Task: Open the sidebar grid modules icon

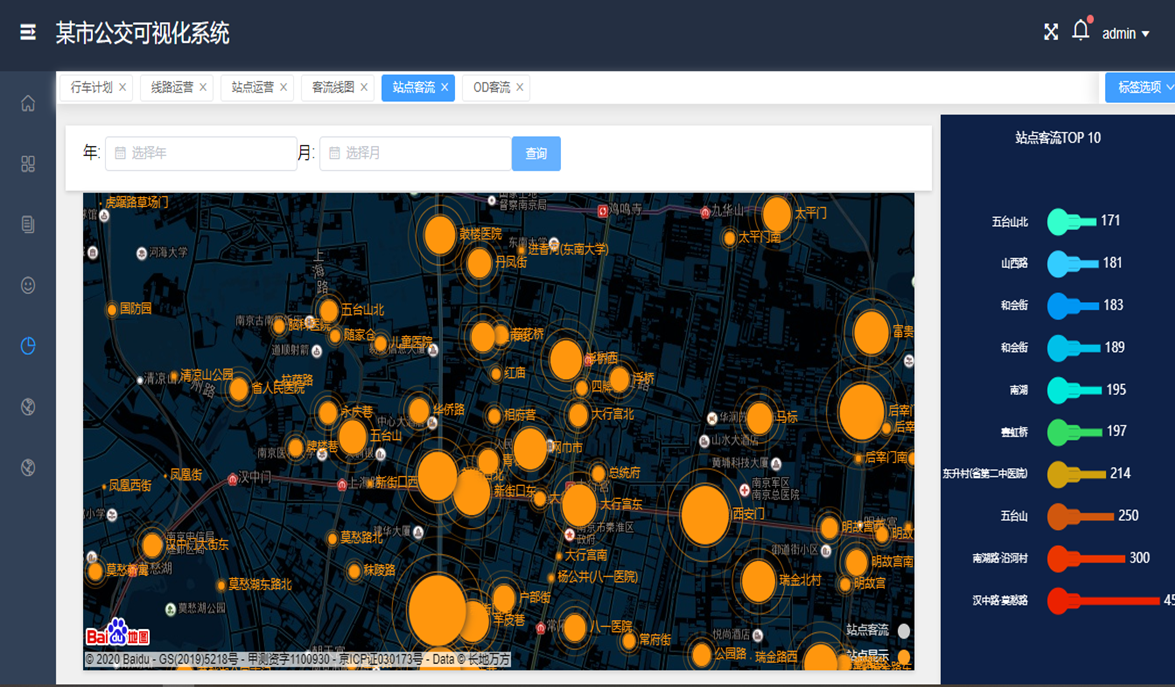Action: tap(28, 164)
